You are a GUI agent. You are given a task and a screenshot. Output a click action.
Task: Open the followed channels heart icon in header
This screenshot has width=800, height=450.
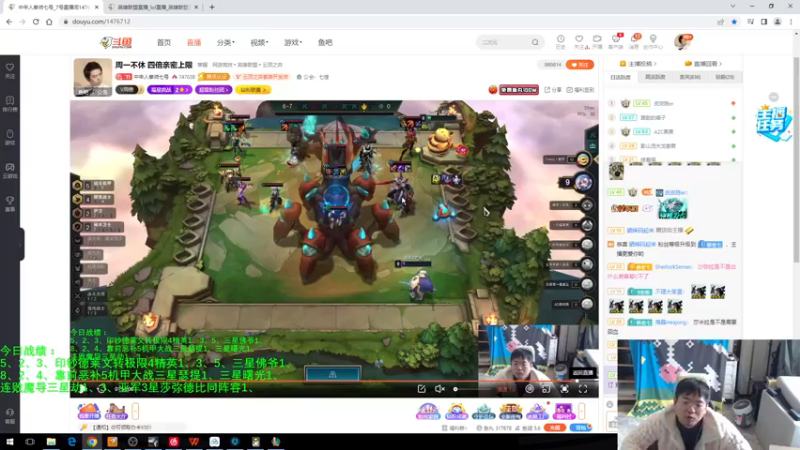[x=579, y=42]
